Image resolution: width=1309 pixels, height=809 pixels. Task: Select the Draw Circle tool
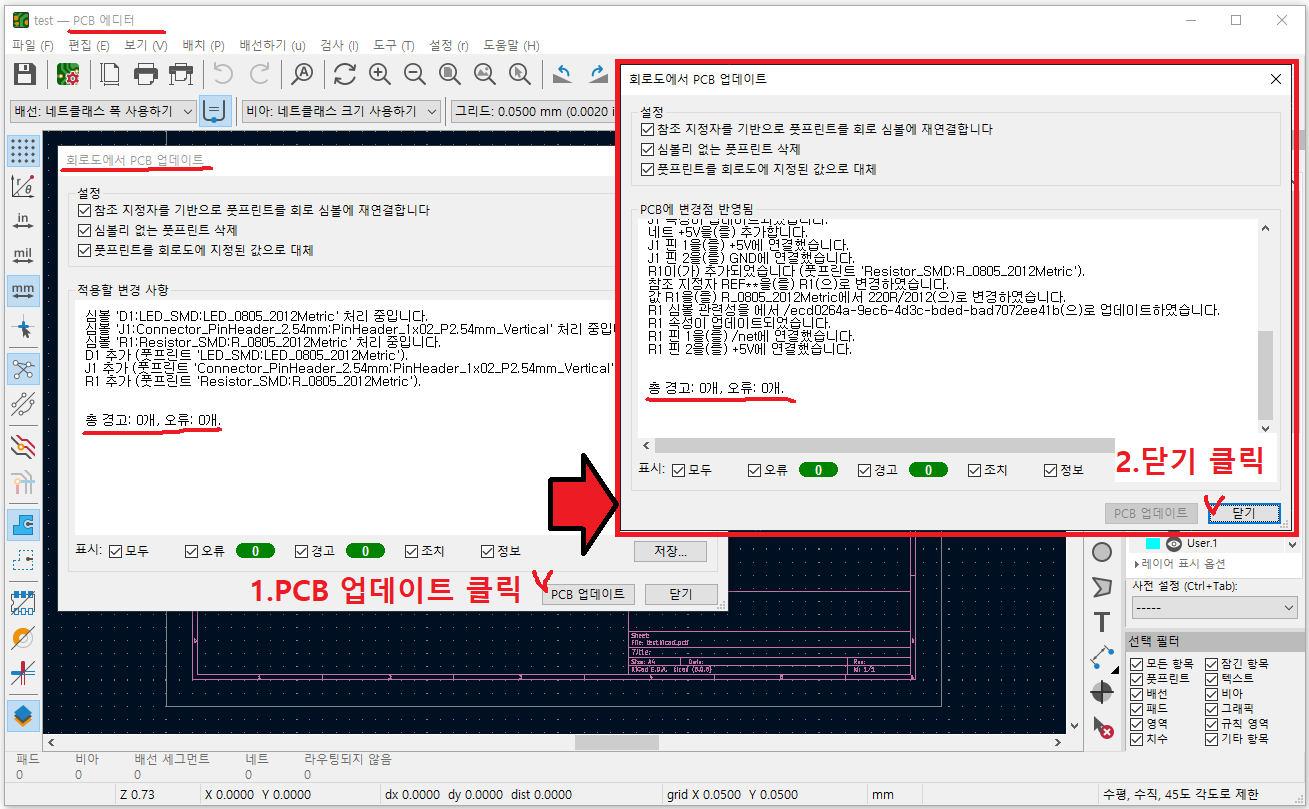point(1102,552)
